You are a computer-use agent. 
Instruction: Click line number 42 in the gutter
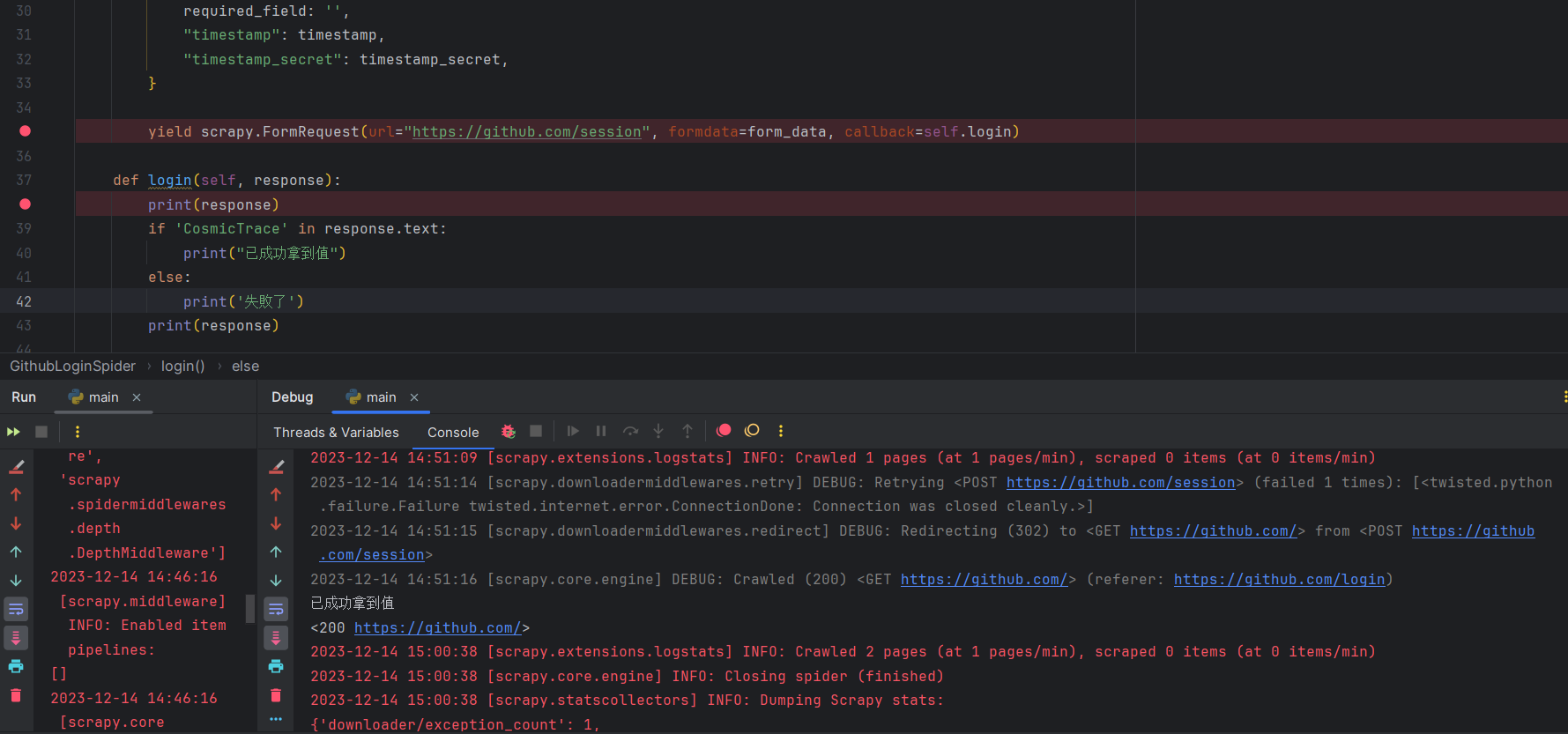(x=24, y=301)
